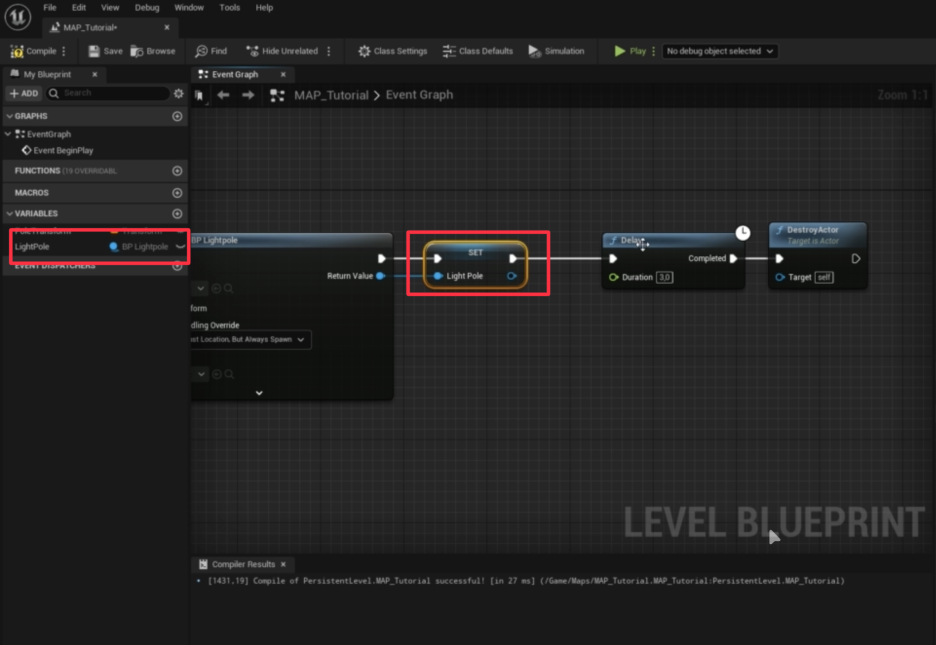Open Hide Unrelated options menu

[329, 51]
